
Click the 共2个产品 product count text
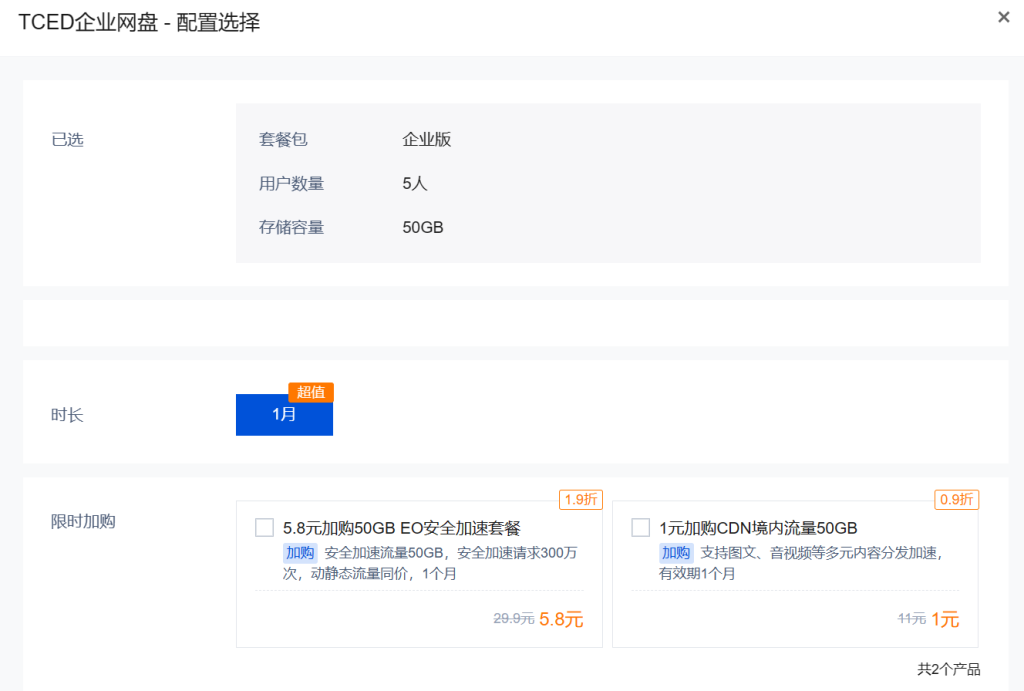click(948, 669)
